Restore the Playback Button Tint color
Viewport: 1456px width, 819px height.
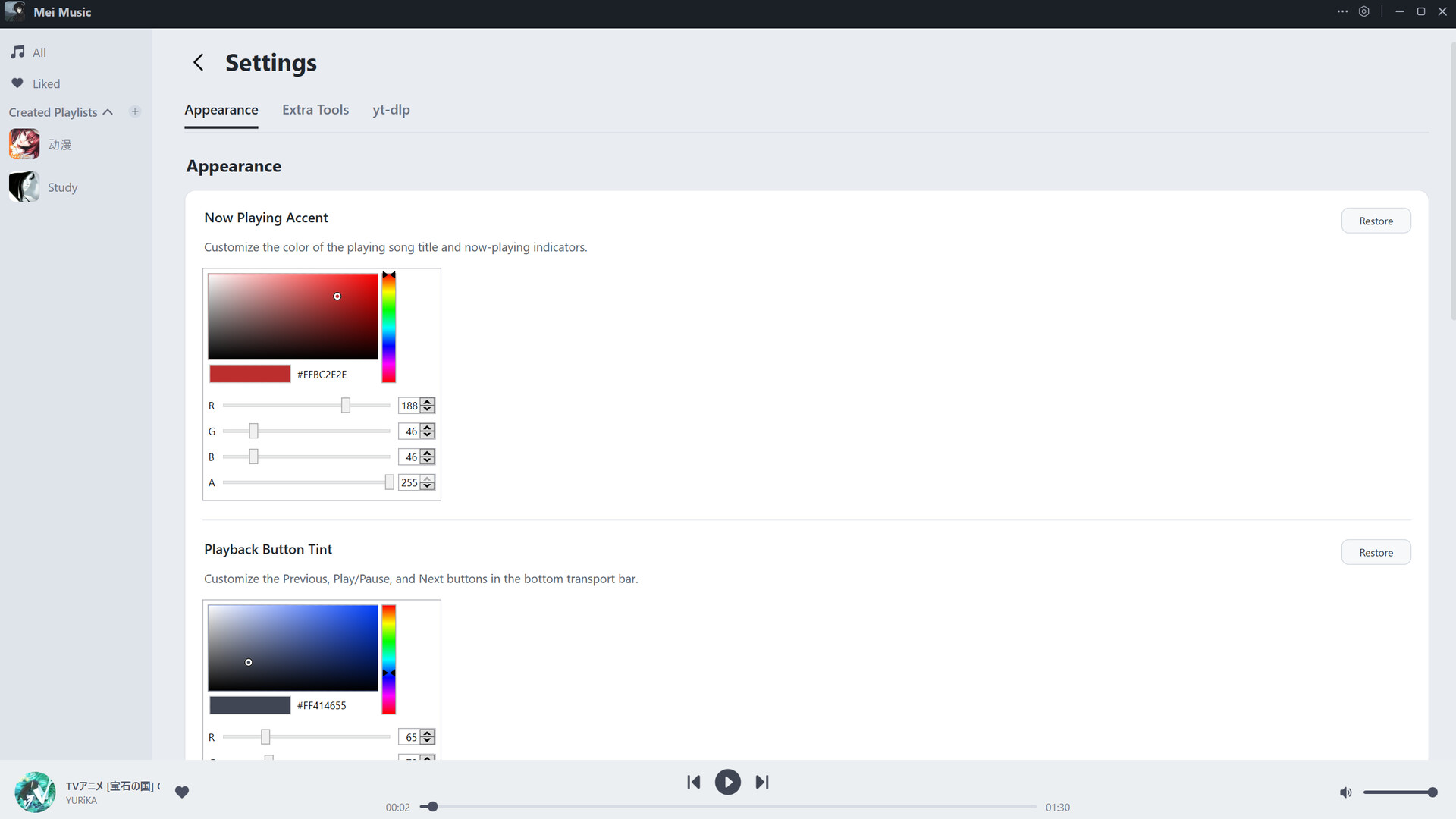pos(1376,552)
